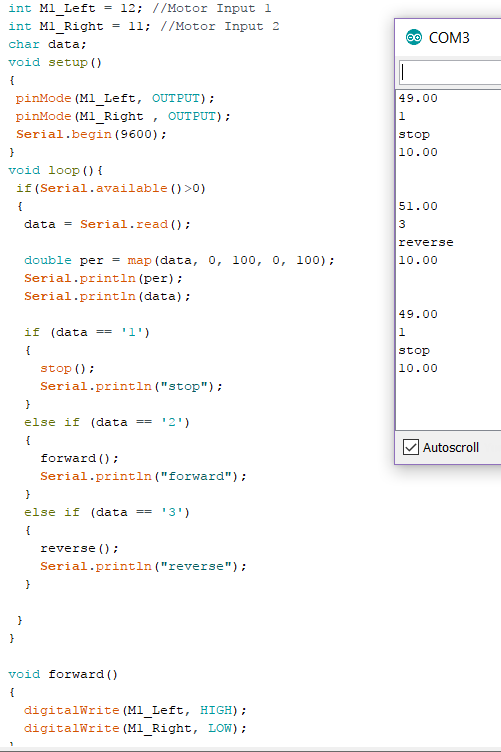Image resolution: width=501 pixels, height=752 pixels.
Task: Click the 'void forward()' function definition line
Action: tap(63, 674)
